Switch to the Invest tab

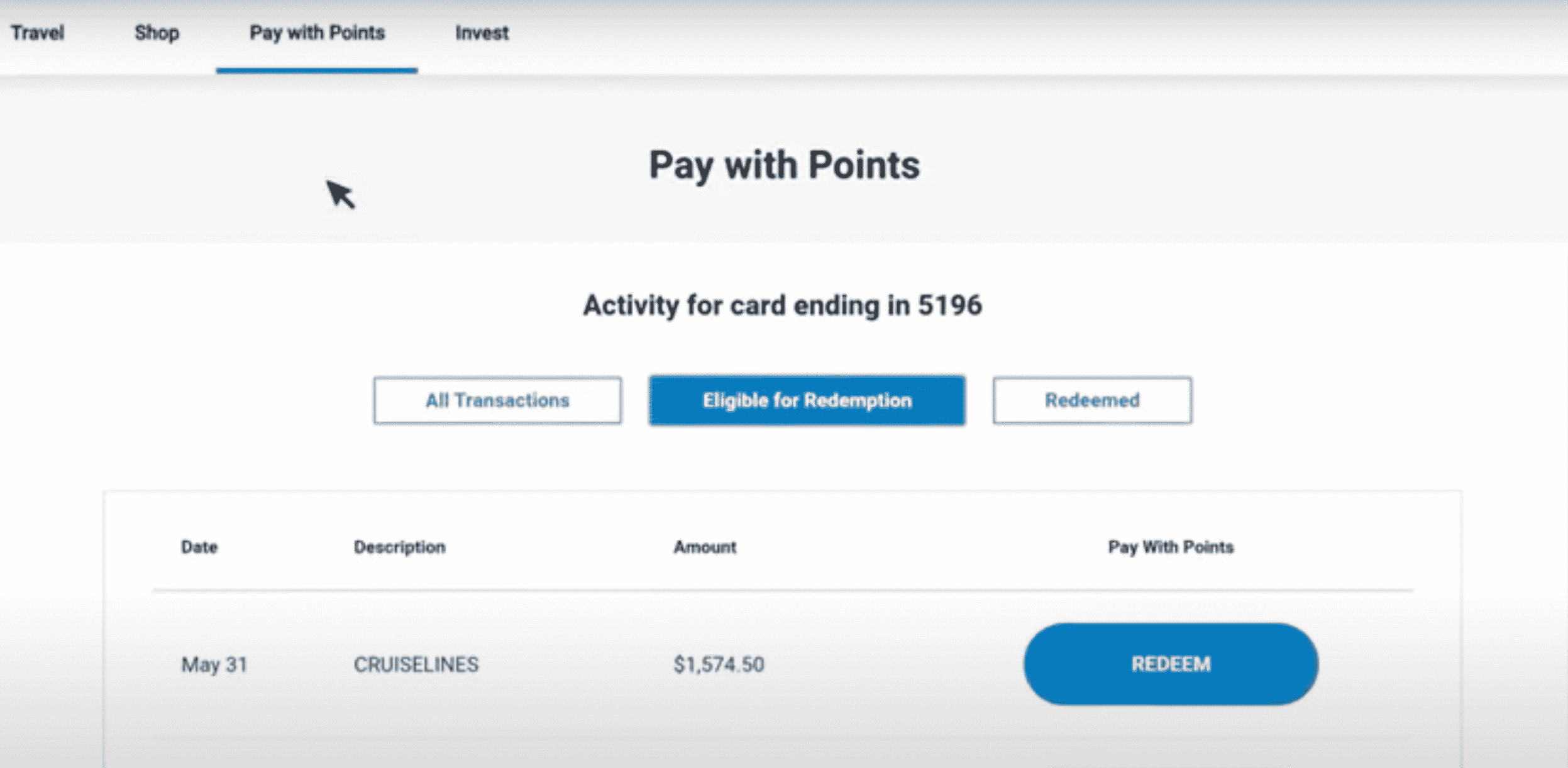coord(482,33)
